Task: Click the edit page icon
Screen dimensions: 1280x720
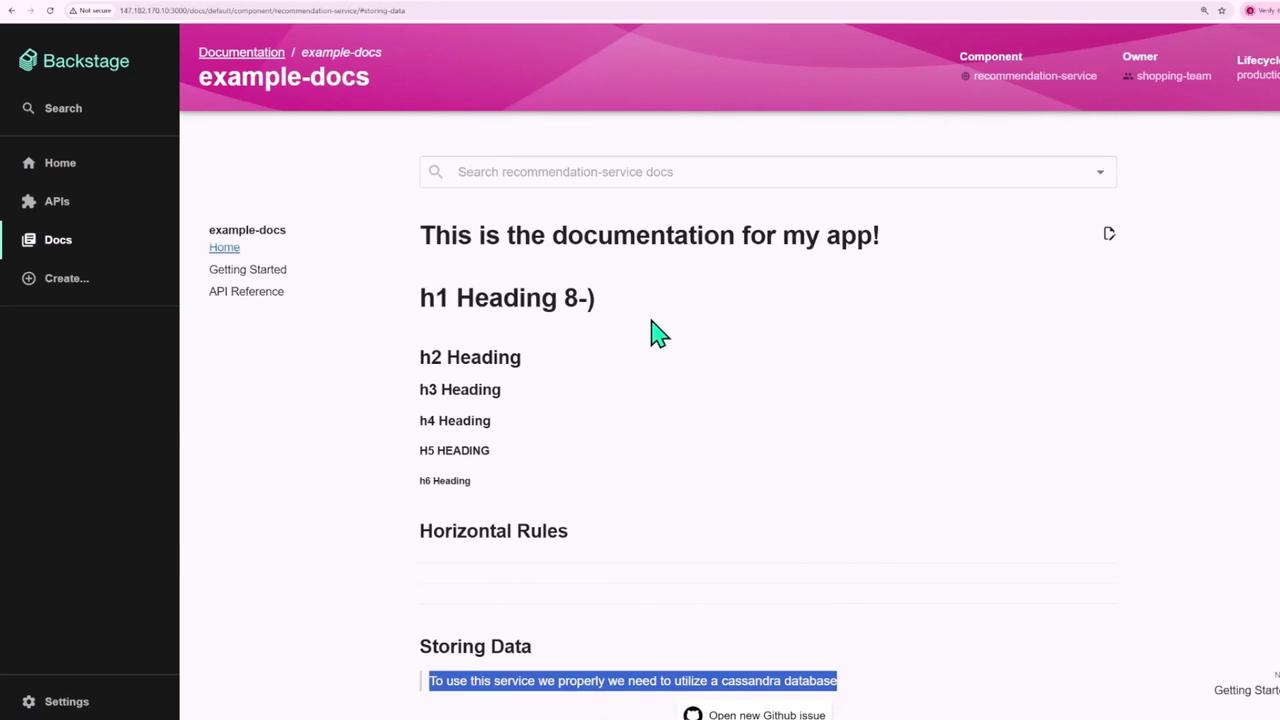Action: click(1109, 234)
